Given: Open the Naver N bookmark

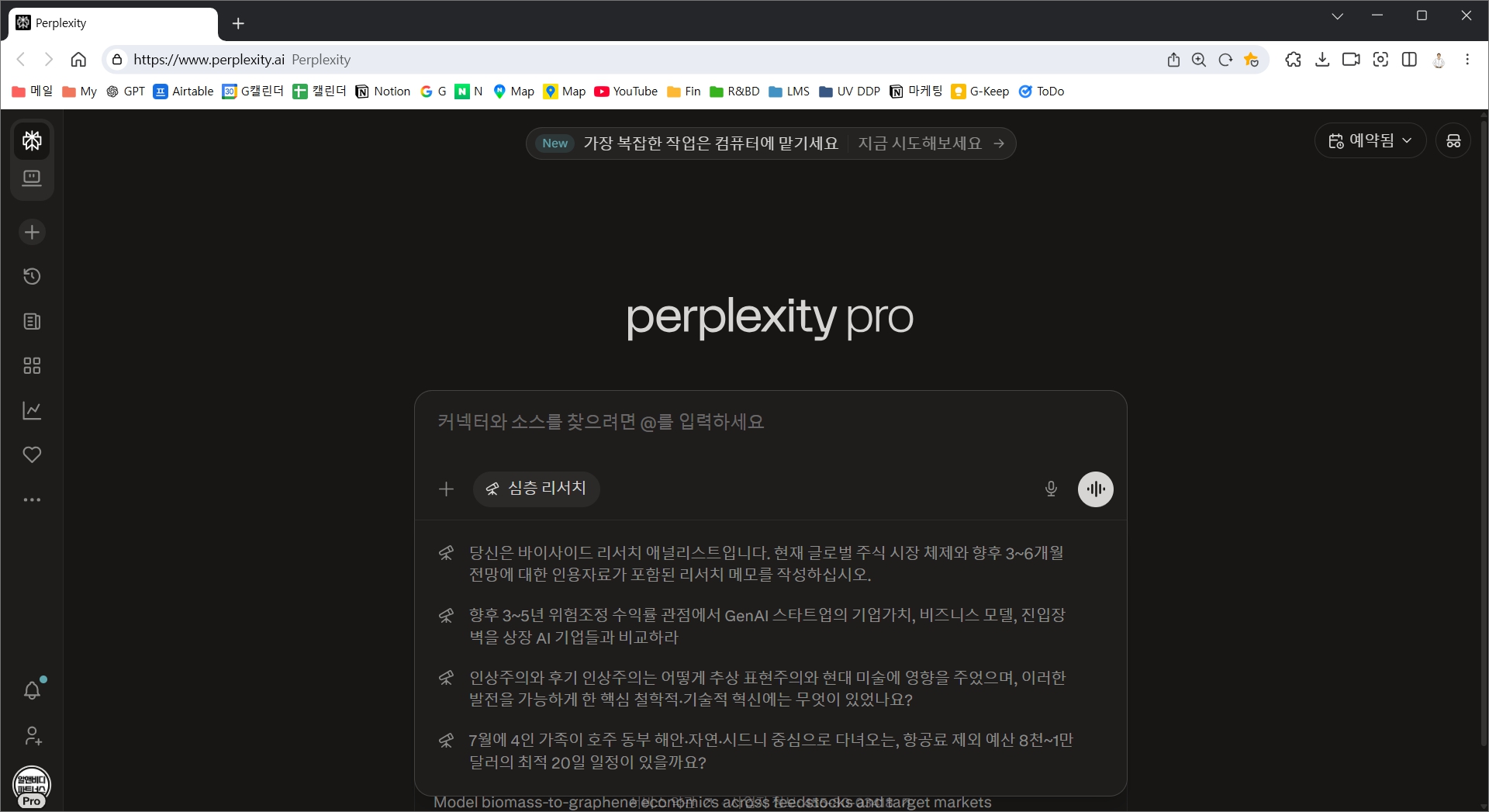Looking at the screenshot, I should [x=469, y=92].
